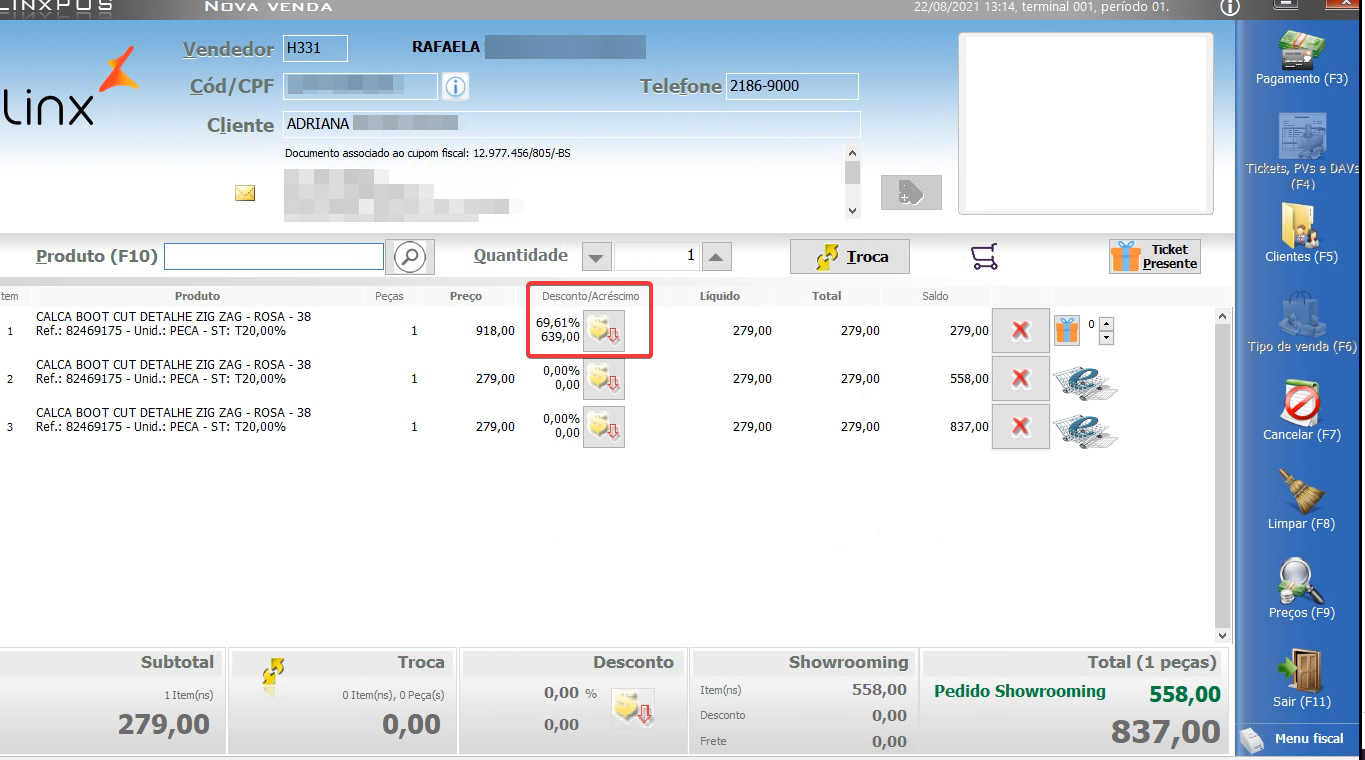Remove item 2 with the red X

1020,378
